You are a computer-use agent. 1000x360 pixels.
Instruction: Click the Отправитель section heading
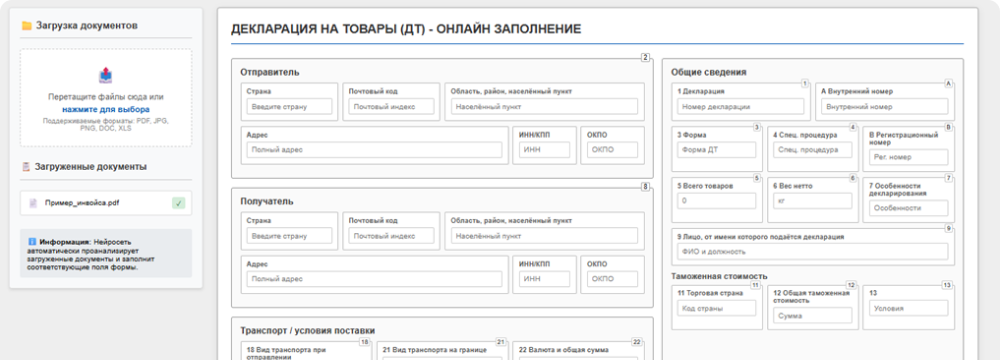pyautogui.click(x=270, y=72)
